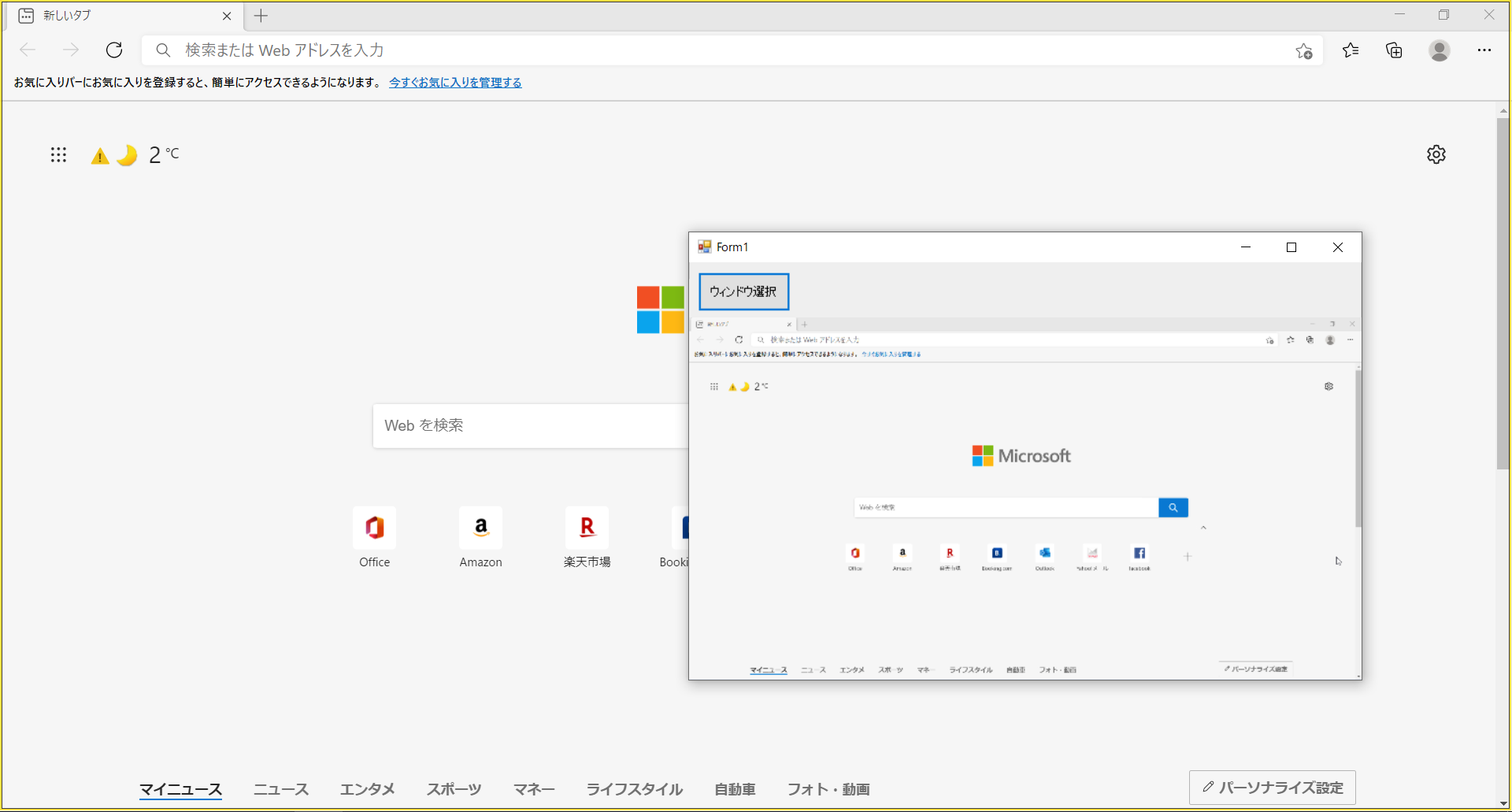Click the パーソナライズ設定 button
The height and width of the screenshot is (812, 1512).
pyautogui.click(x=1273, y=788)
